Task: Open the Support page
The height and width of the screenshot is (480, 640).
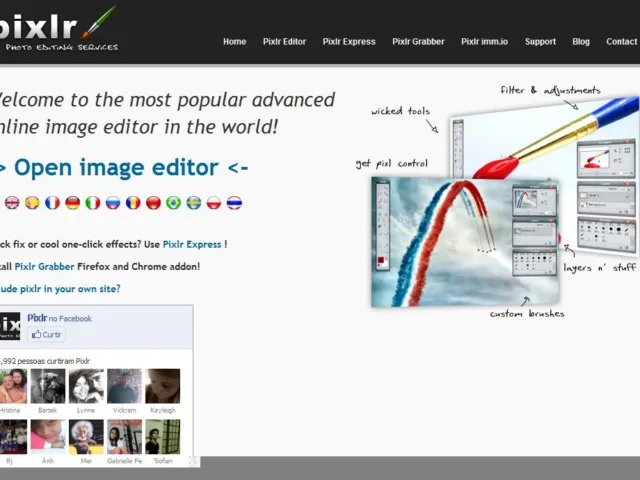Action: pyautogui.click(x=540, y=42)
